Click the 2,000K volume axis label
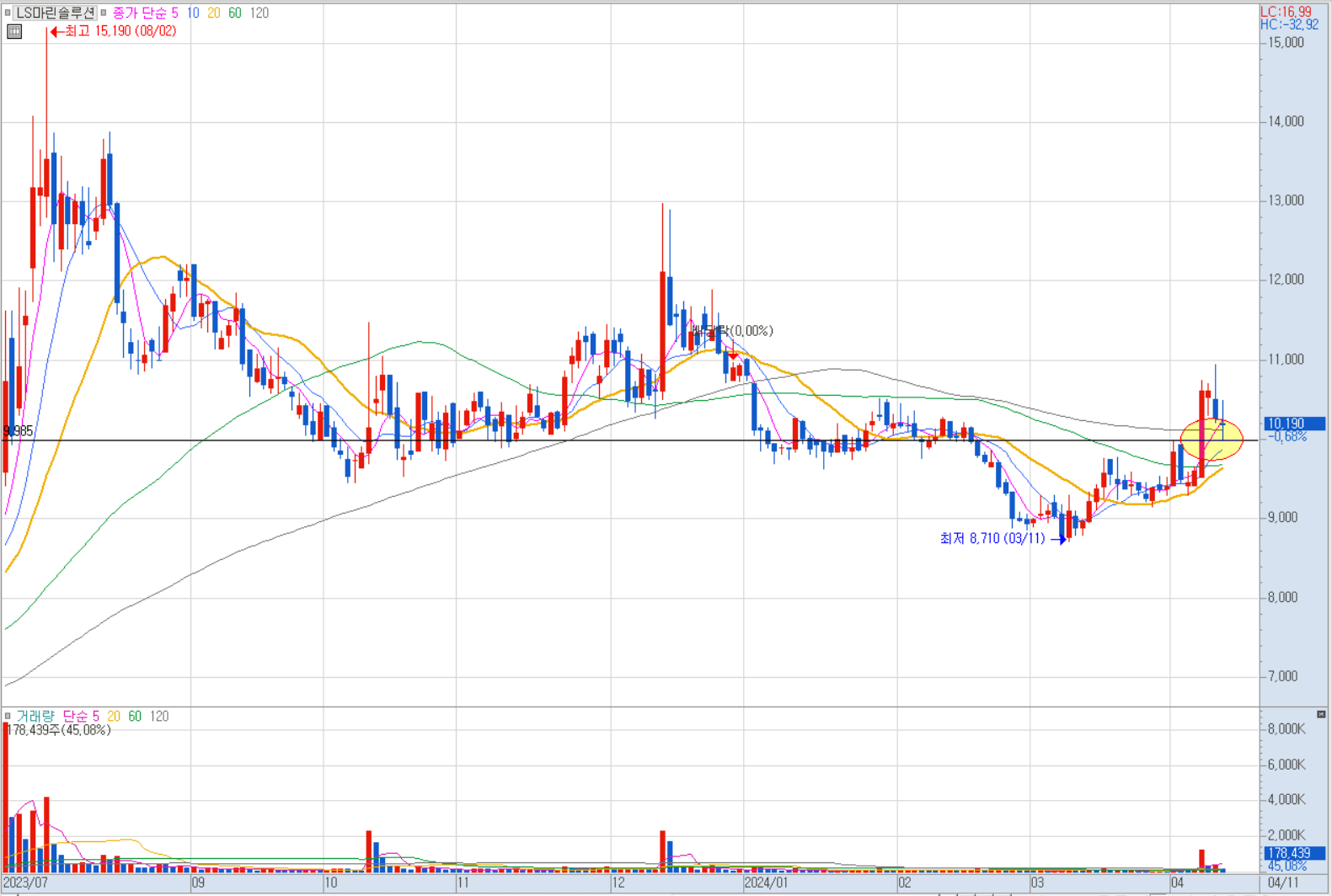The image size is (1332, 896). (1287, 835)
